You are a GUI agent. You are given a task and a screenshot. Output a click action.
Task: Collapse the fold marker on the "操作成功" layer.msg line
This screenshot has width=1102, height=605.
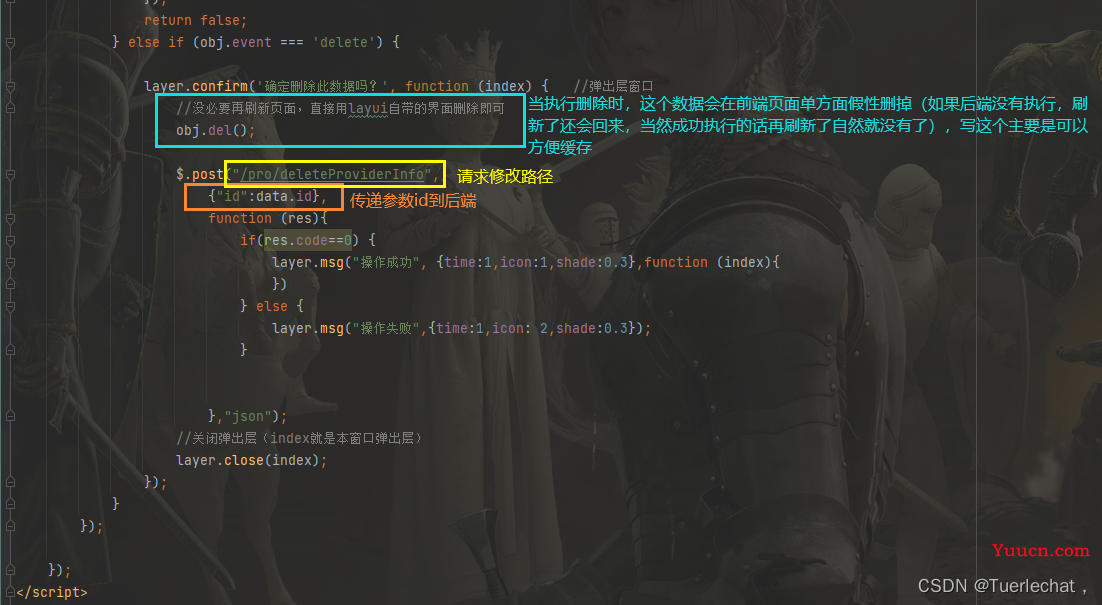point(11,262)
